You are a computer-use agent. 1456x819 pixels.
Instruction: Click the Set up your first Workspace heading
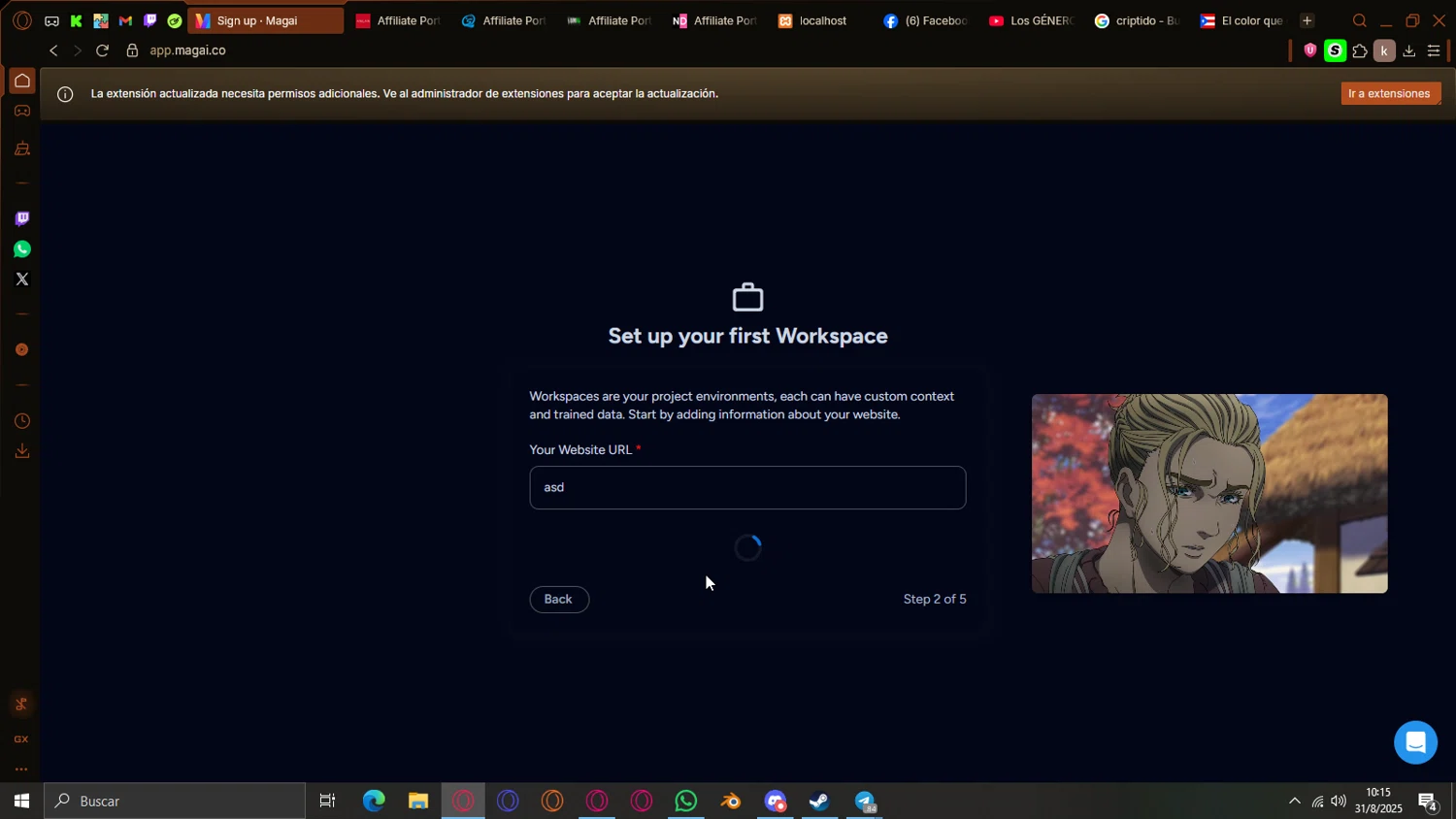(x=747, y=336)
